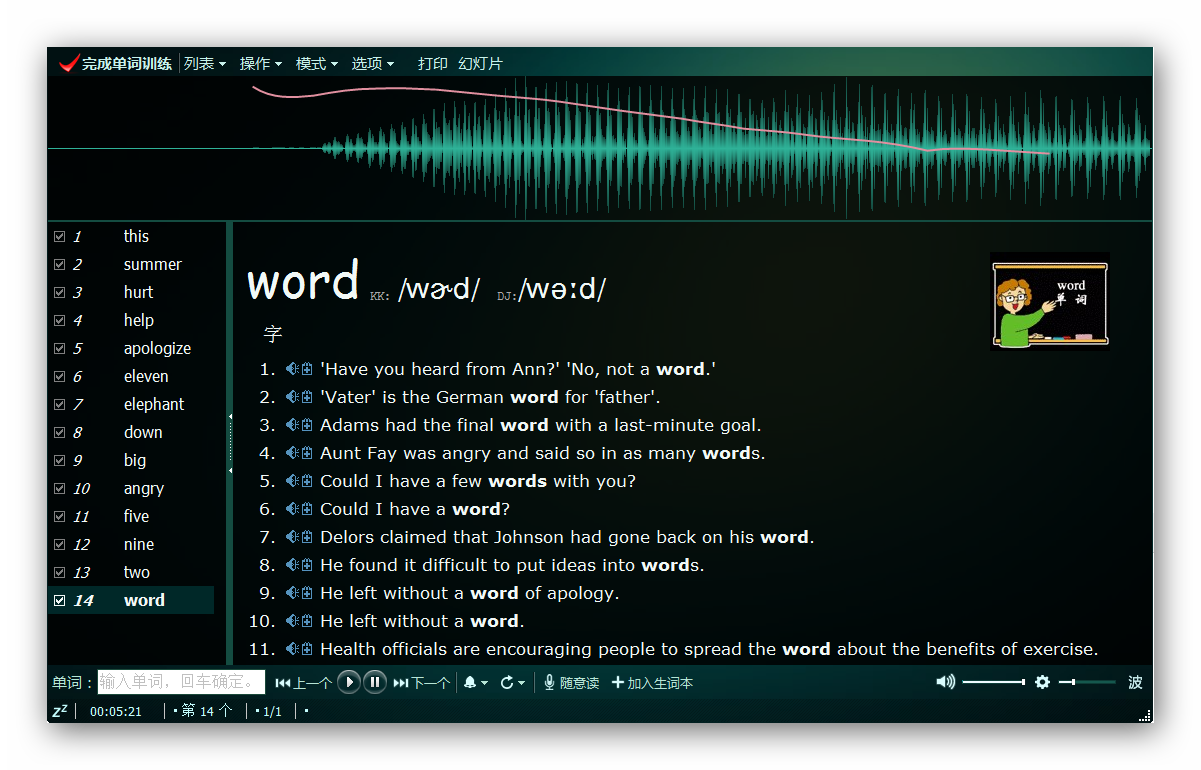Screen dimensions: 1201x770
Task: Click the Chinese meaning 字
Action: 273,334
